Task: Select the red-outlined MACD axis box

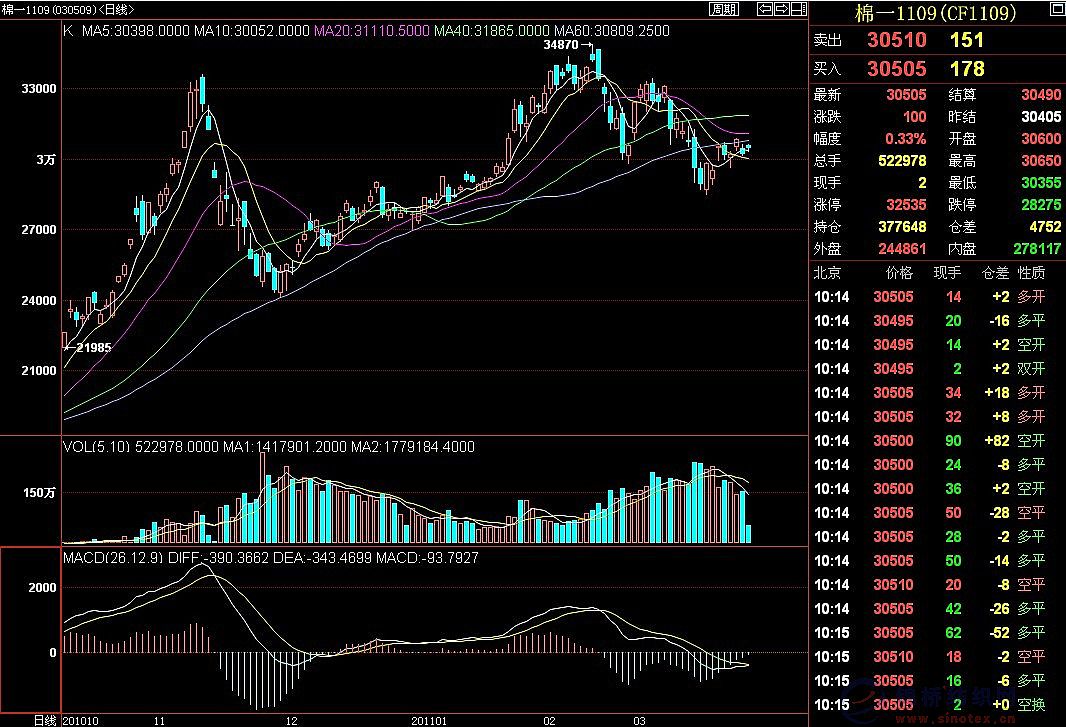Action: point(30,630)
